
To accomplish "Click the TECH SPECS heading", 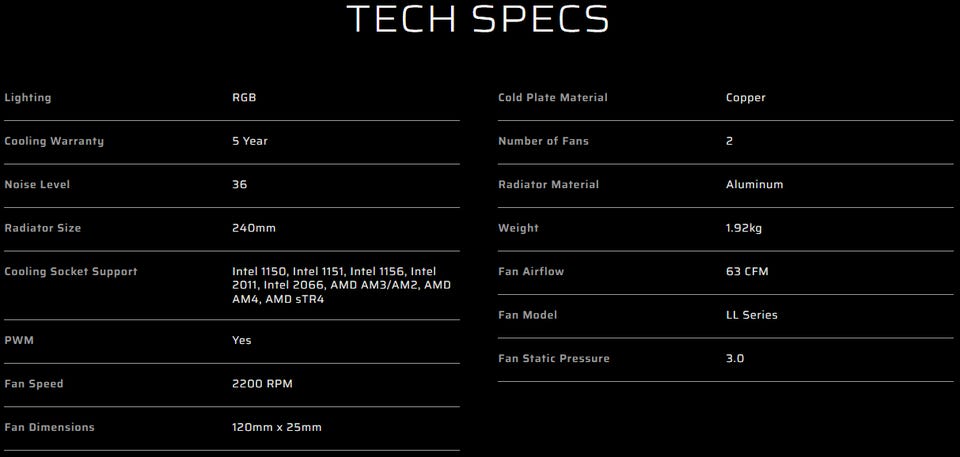I will coord(477,20).
